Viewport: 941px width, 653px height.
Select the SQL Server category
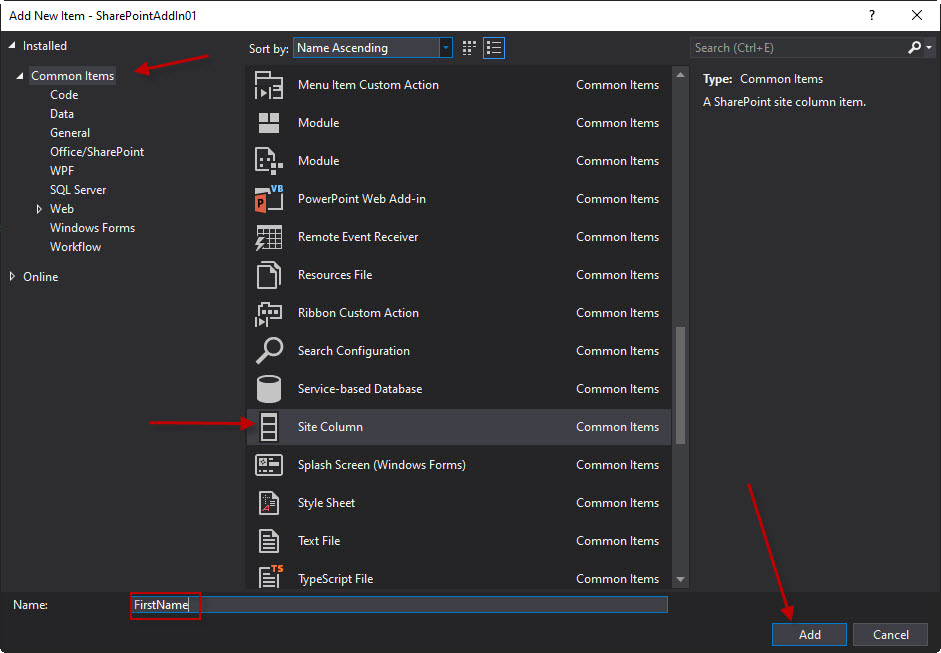pyautogui.click(x=78, y=190)
